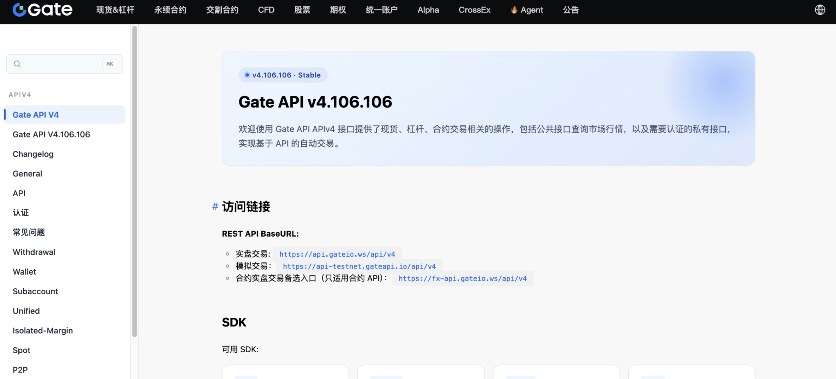The image size is (836, 379).
Task: Open the Gate logo home link
Action: point(42,10)
